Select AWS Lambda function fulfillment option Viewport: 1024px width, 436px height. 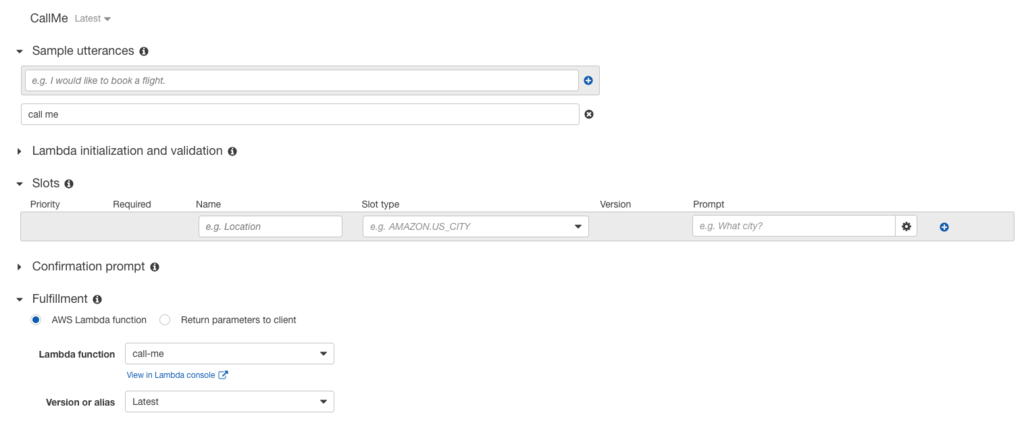36,320
